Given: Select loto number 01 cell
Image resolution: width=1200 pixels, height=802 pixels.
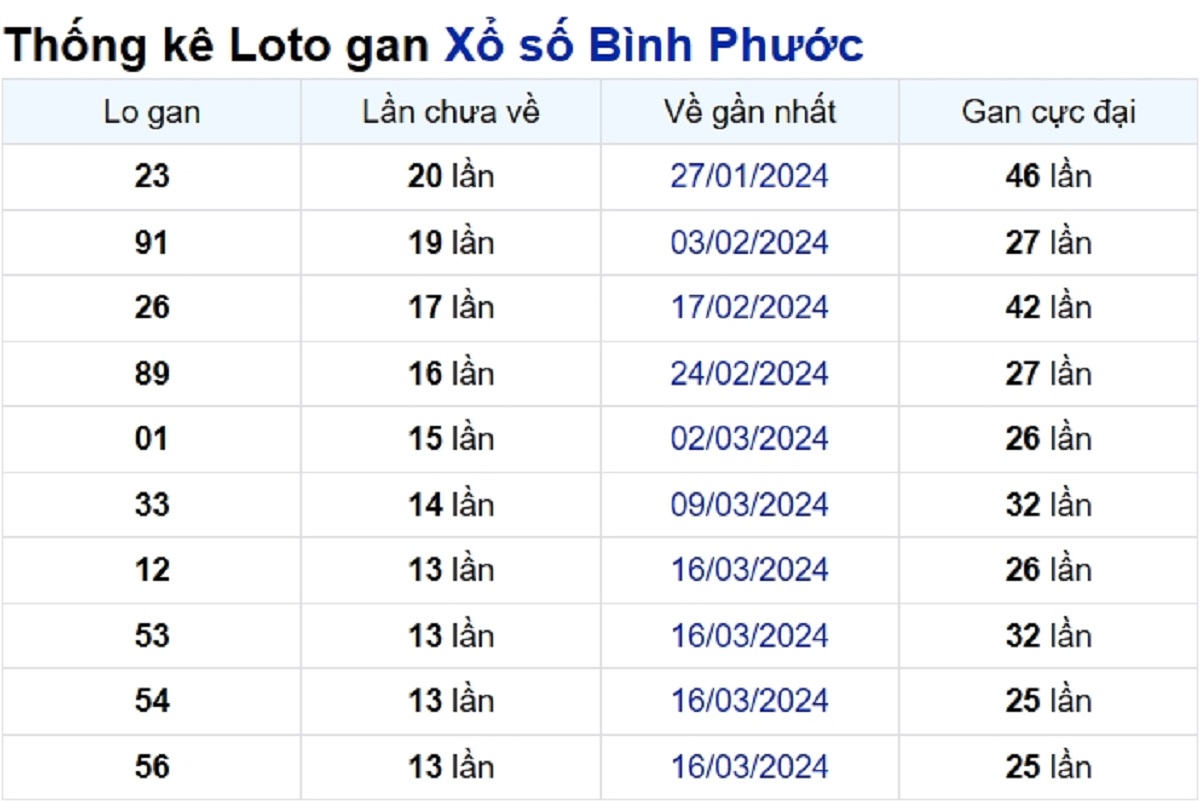Looking at the screenshot, I should click(151, 439).
